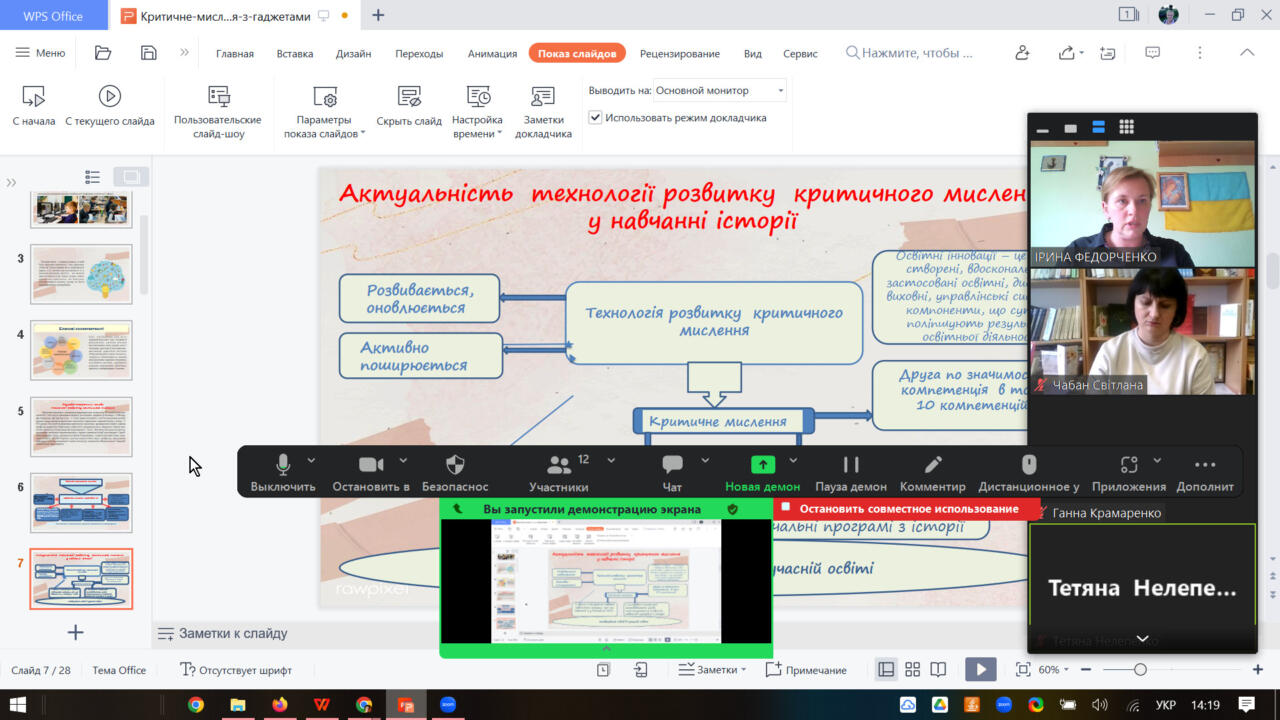Screen dimensions: 1280x720
Task: Start slideshow from beginning (С начала)
Action: coord(33,106)
